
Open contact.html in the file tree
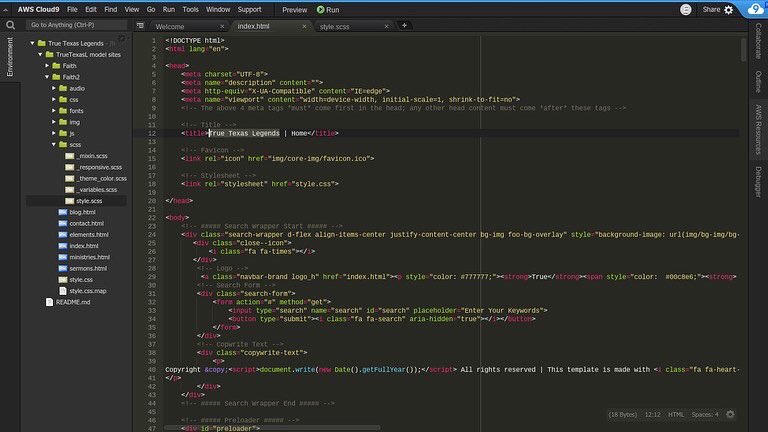pyautogui.click(x=86, y=223)
